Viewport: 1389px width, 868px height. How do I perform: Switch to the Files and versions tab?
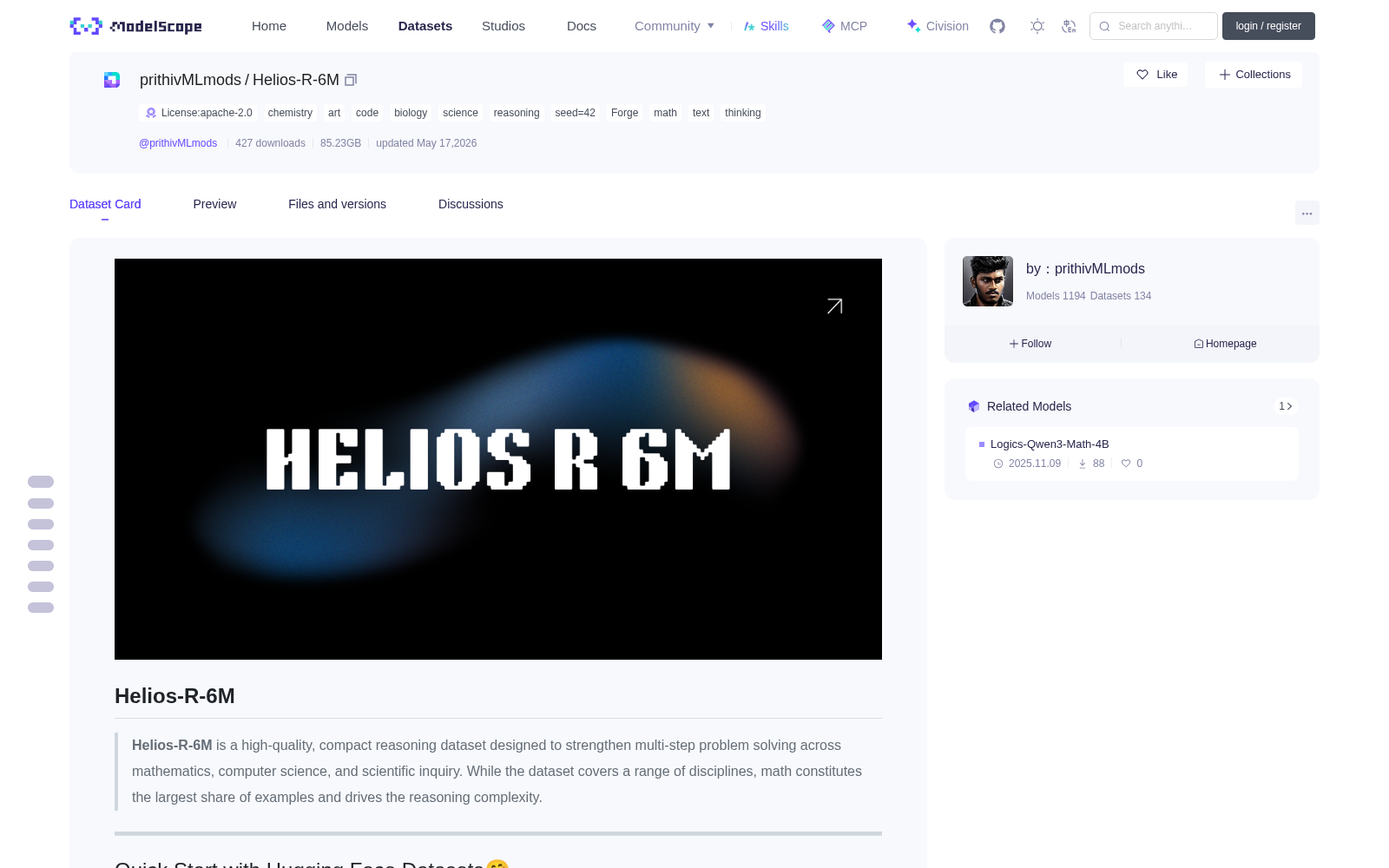337,204
